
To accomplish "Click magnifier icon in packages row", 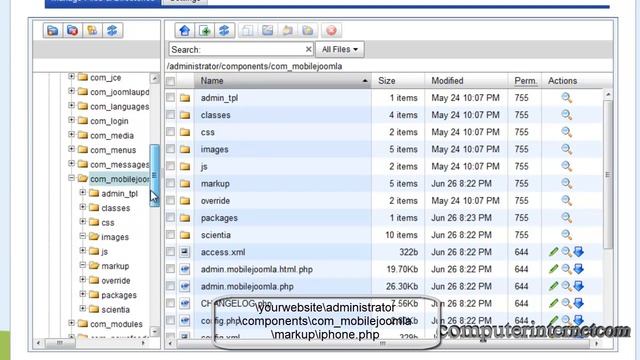I will (x=566, y=218).
